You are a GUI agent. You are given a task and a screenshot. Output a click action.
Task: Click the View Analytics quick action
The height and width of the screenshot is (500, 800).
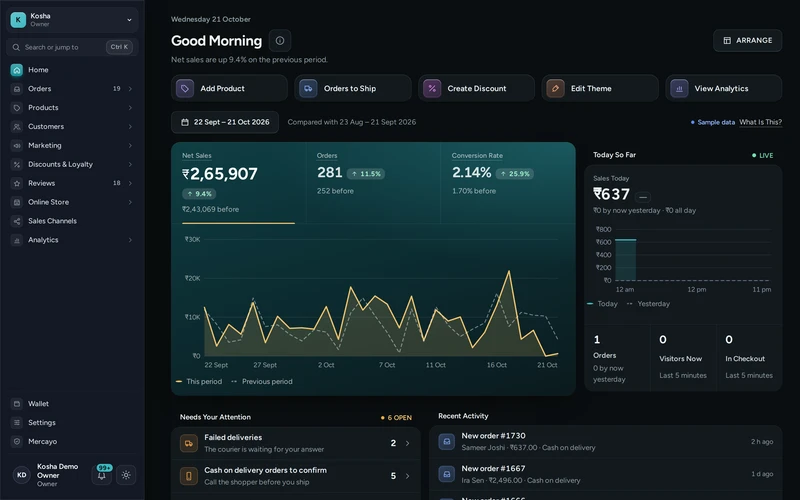pyautogui.click(x=723, y=88)
